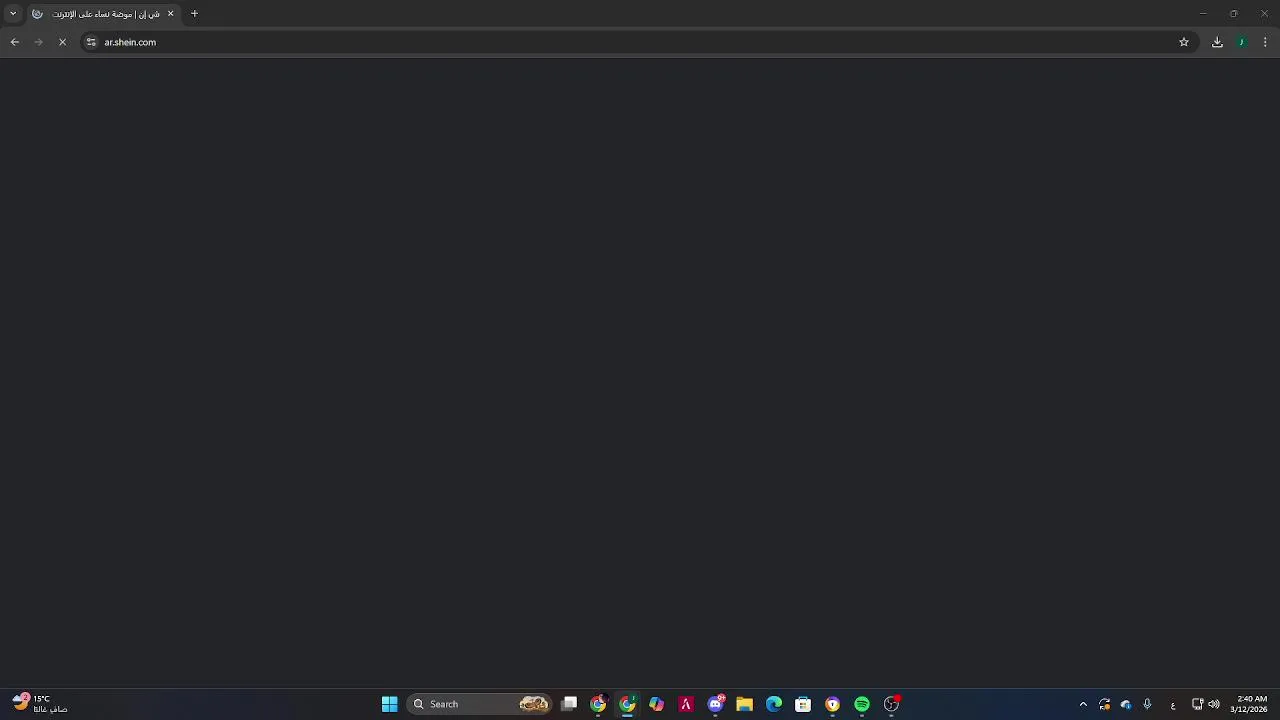Minimize the Chrome window
The height and width of the screenshot is (720, 1280).
1203,14
